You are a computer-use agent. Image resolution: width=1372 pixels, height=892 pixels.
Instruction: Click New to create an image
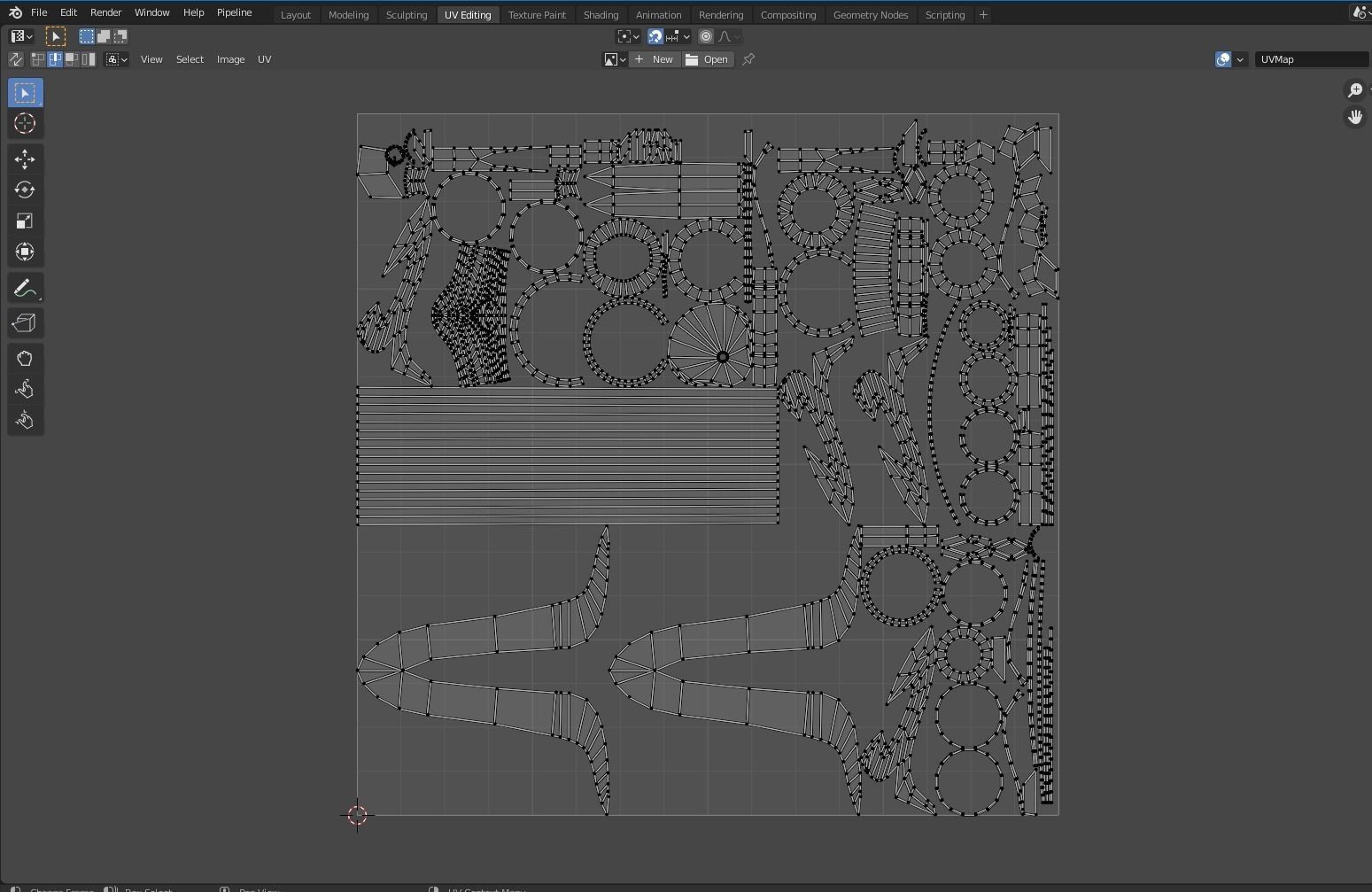pyautogui.click(x=655, y=59)
